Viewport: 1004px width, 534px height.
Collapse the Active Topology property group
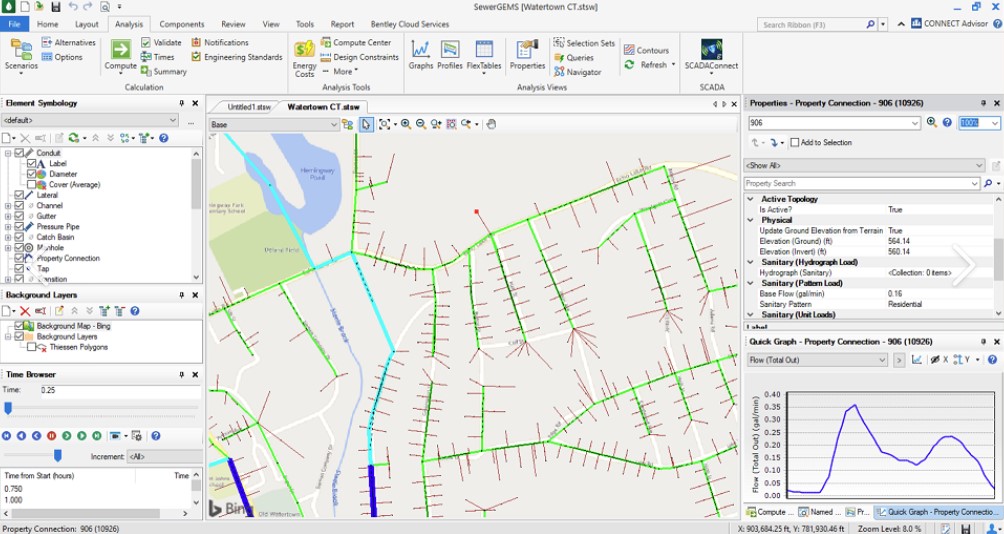coord(750,199)
